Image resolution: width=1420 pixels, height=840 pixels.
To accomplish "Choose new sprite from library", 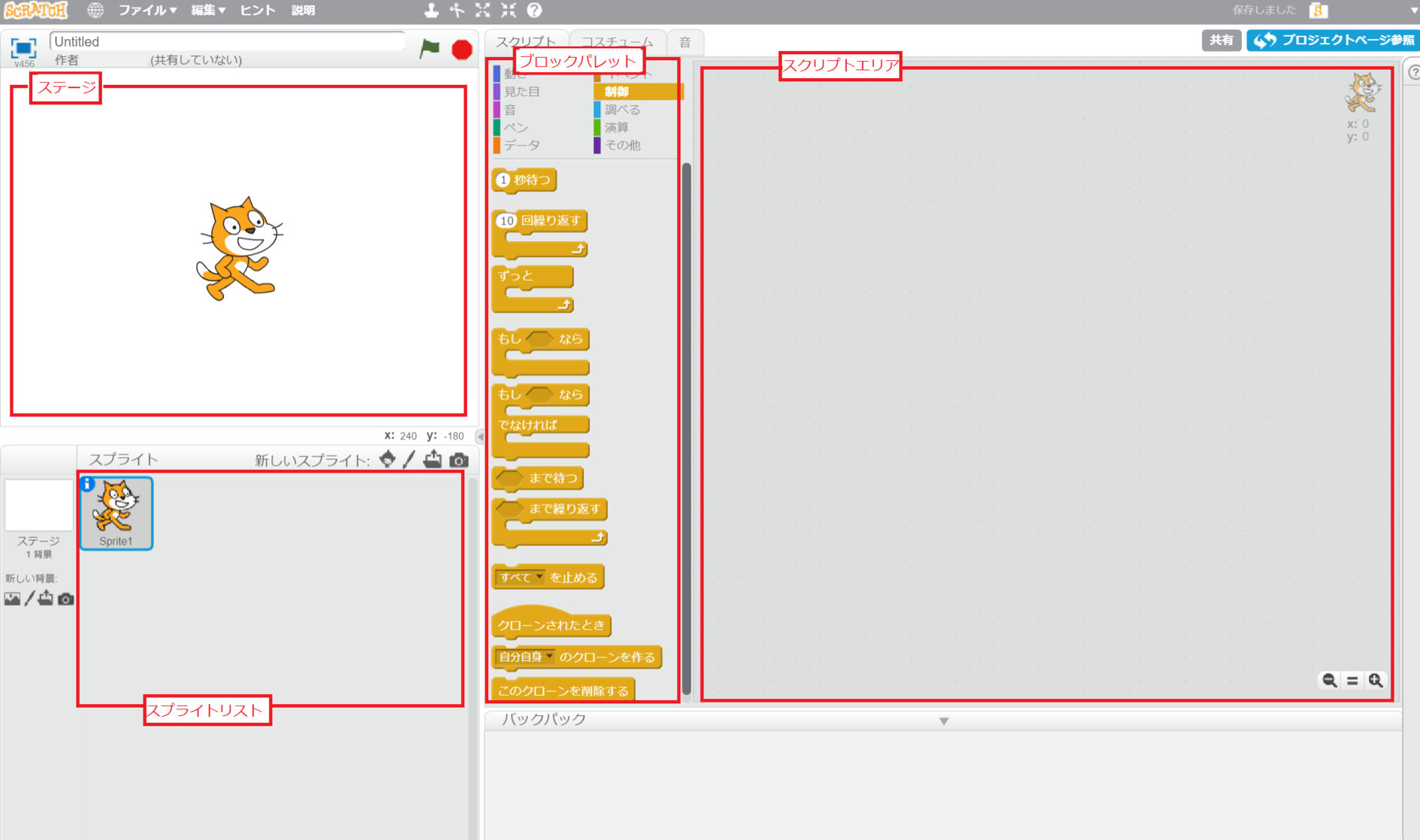I will pos(388,459).
